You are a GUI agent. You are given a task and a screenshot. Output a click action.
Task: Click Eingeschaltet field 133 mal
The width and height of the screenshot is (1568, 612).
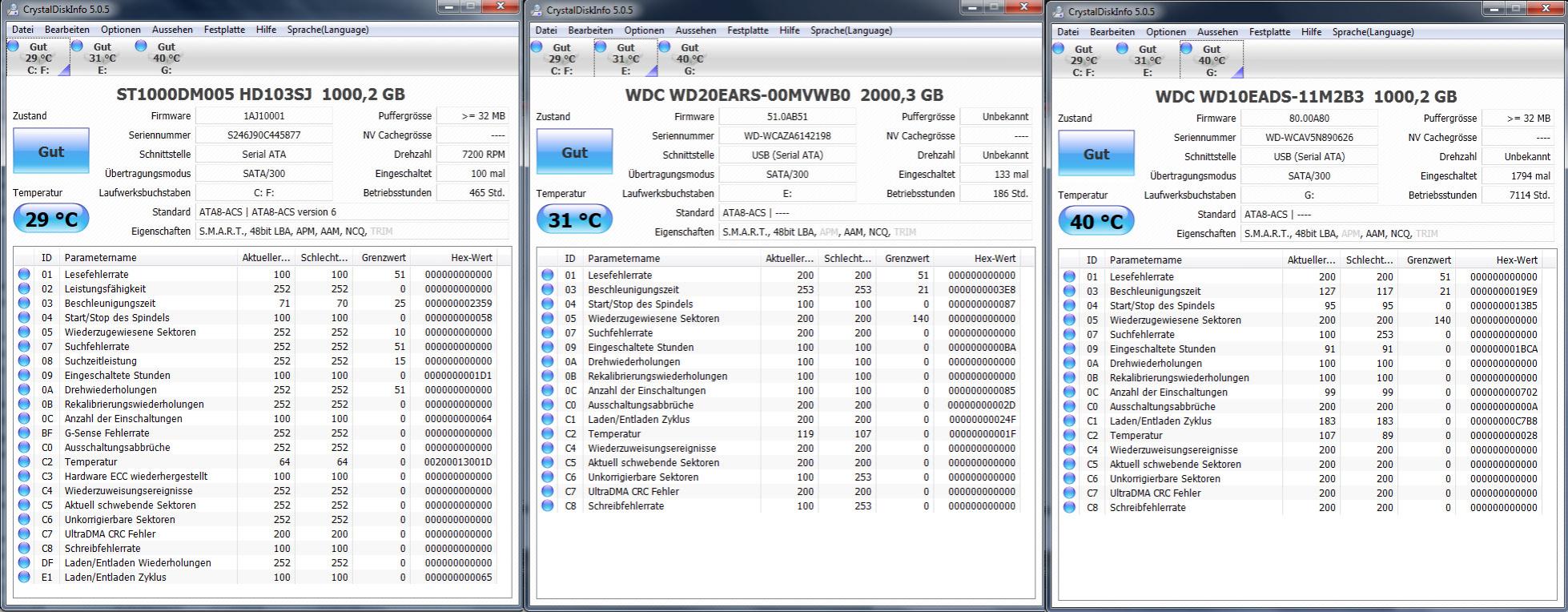997,174
